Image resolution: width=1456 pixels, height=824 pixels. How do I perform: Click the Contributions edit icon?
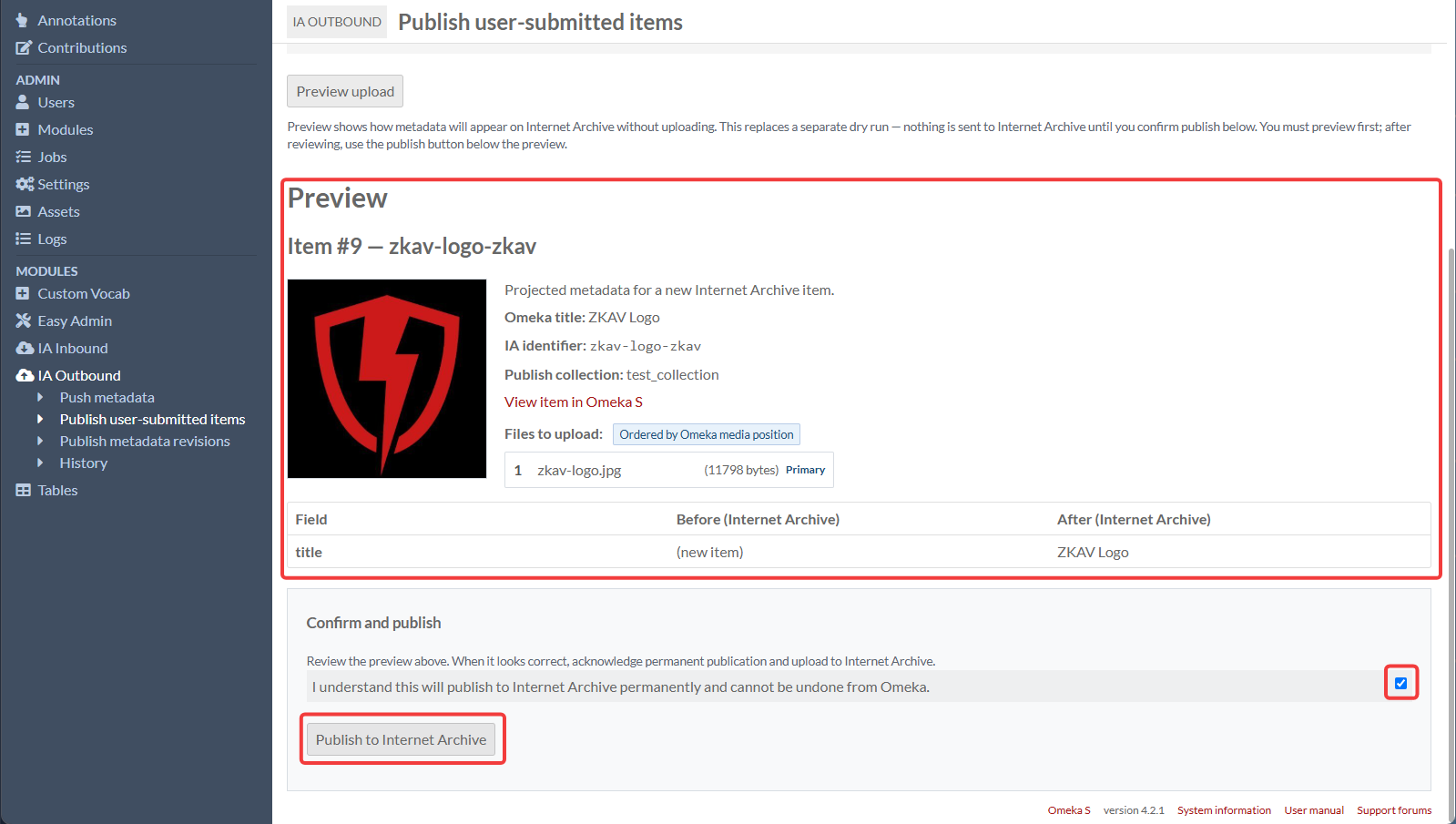[24, 47]
